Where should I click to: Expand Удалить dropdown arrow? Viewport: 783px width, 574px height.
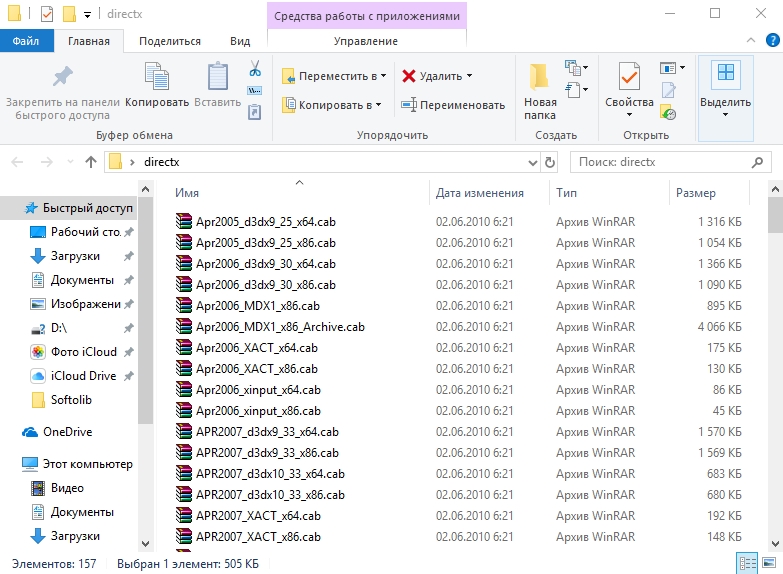pyautogui.click(x=469, y=76)
